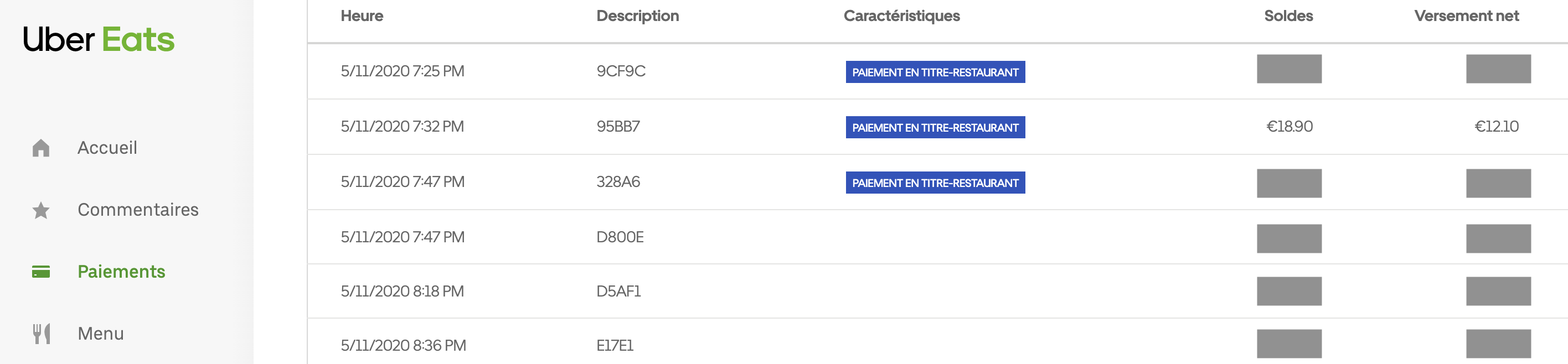Click the Menu fork and knife icon
The width and height of the screenshot is (1568, 364).
(x=38, y=333)
